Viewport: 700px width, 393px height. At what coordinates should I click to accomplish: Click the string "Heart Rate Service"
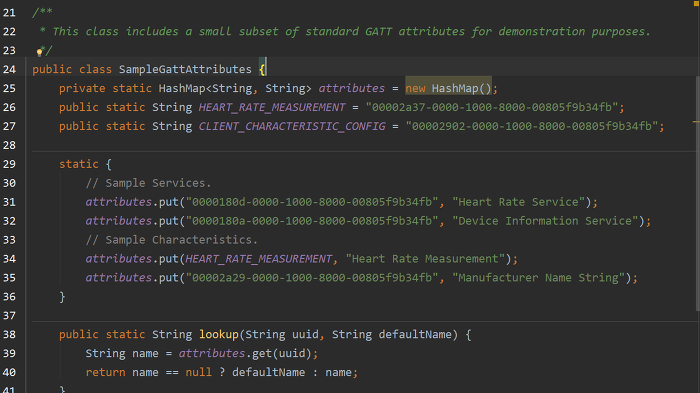[519, 202]
